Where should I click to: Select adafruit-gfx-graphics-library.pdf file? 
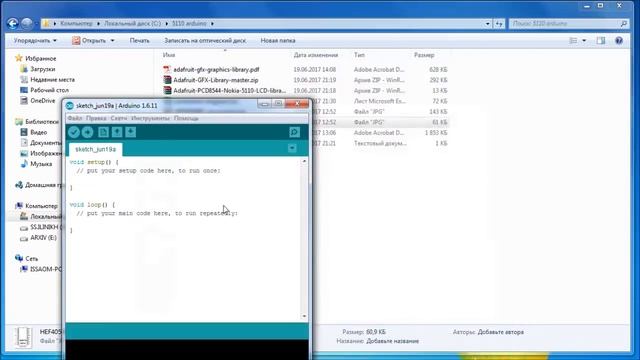coord(216,69)
